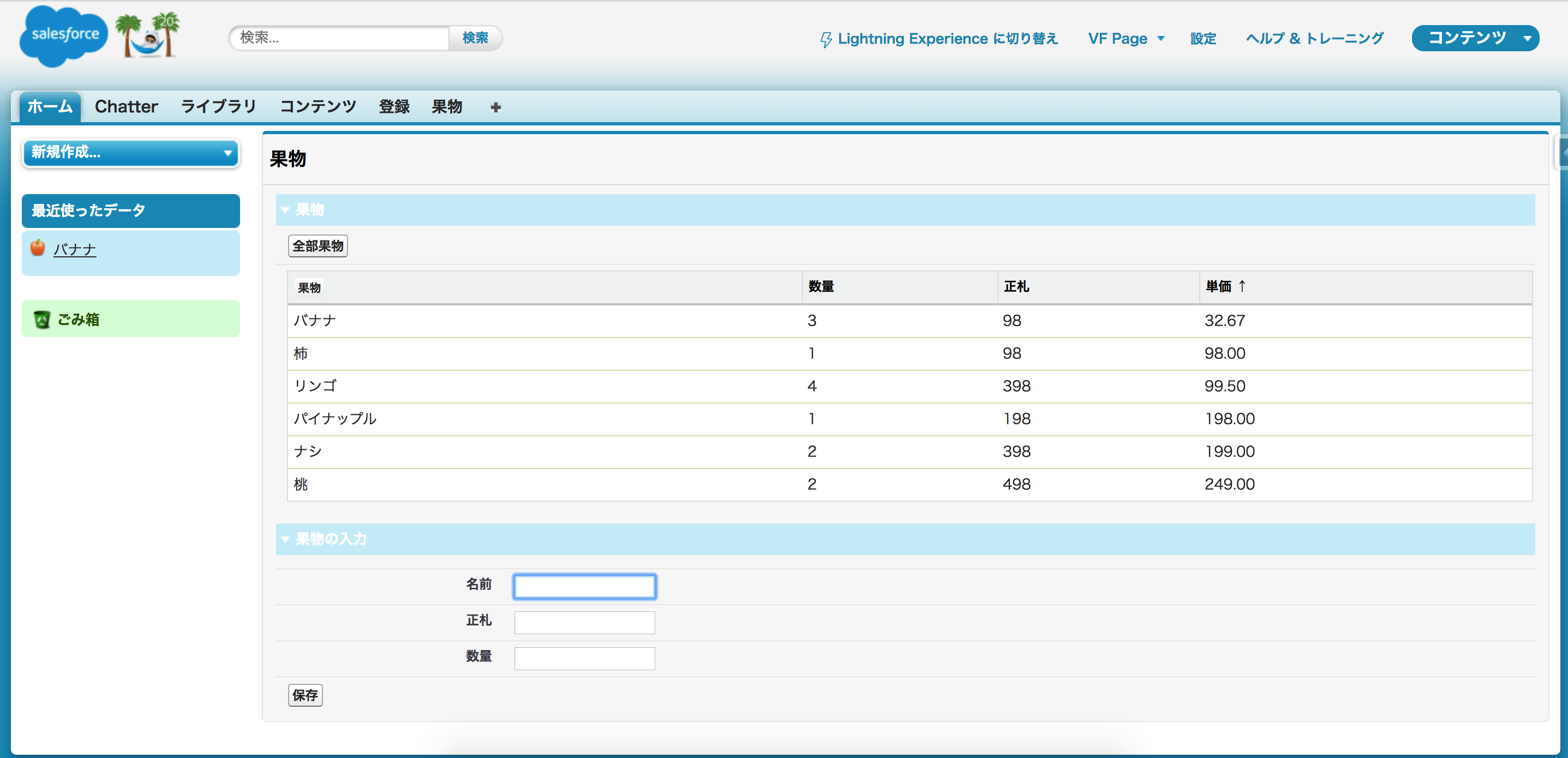Screen dimensions: 1568x758
Task: Click the 32.67 unit price cell
Action: 1225,321
